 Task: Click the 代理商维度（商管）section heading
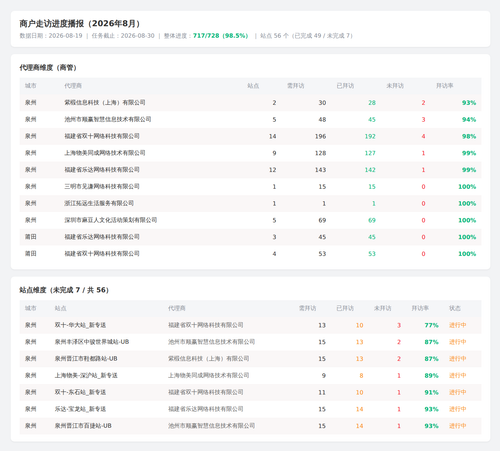pos(48,68)
